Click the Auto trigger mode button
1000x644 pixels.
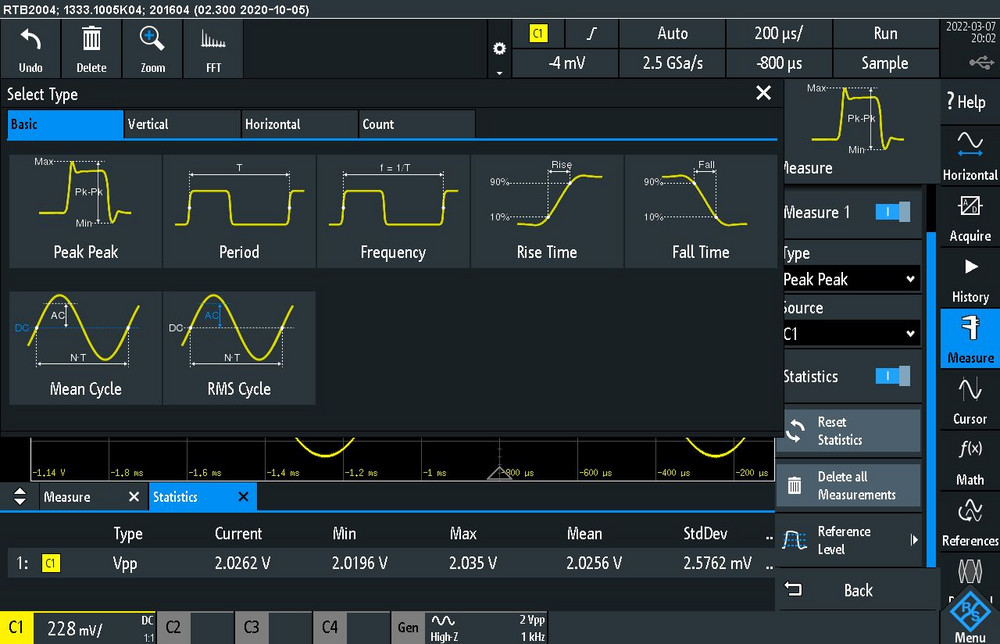click(672, 34)
